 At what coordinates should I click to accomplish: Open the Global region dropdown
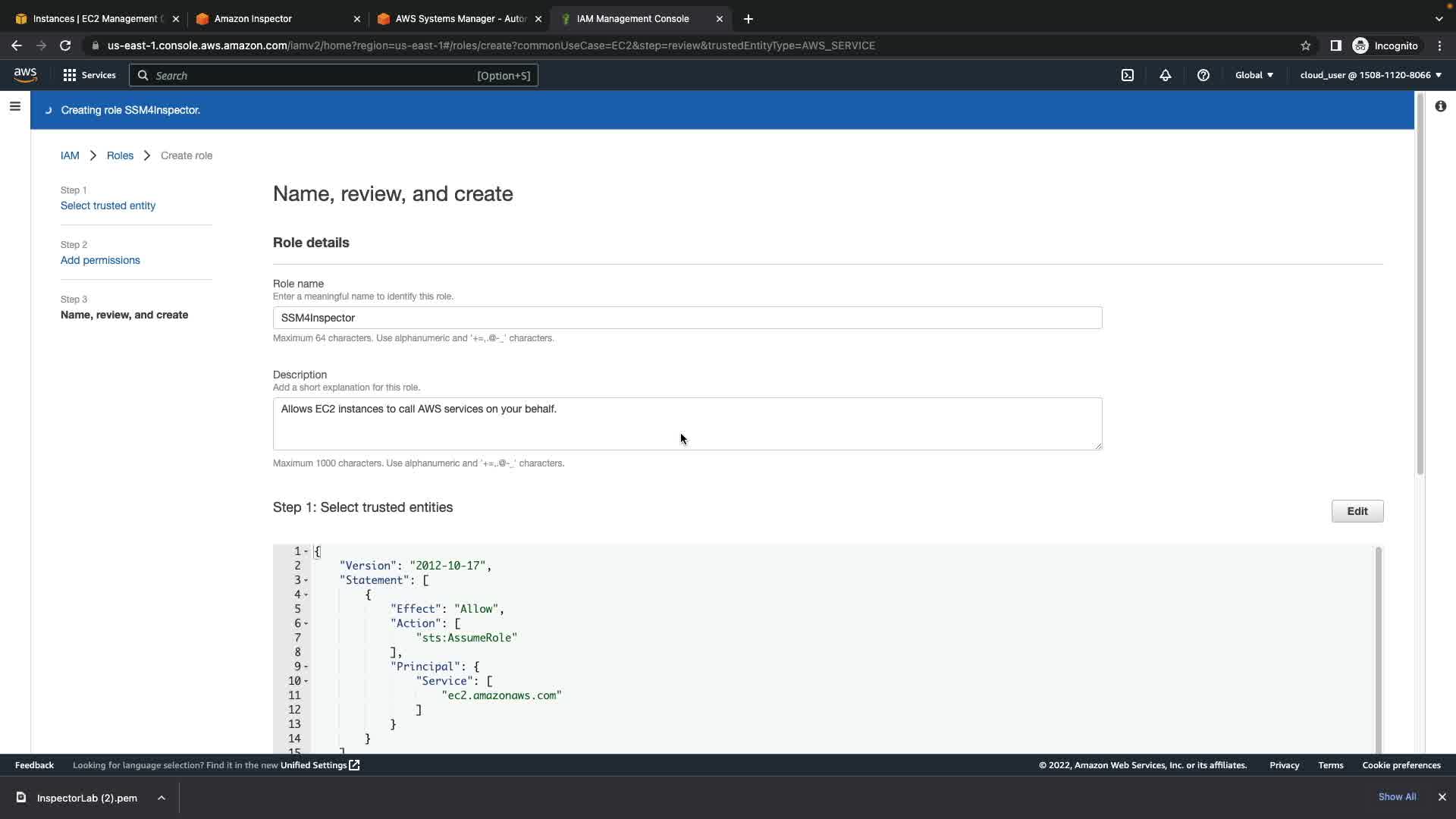(x=1254, y=75)
